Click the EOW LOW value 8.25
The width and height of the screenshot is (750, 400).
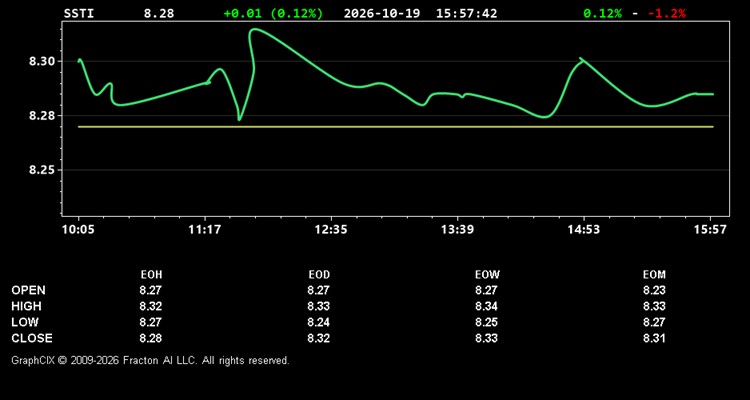[486, 322]
